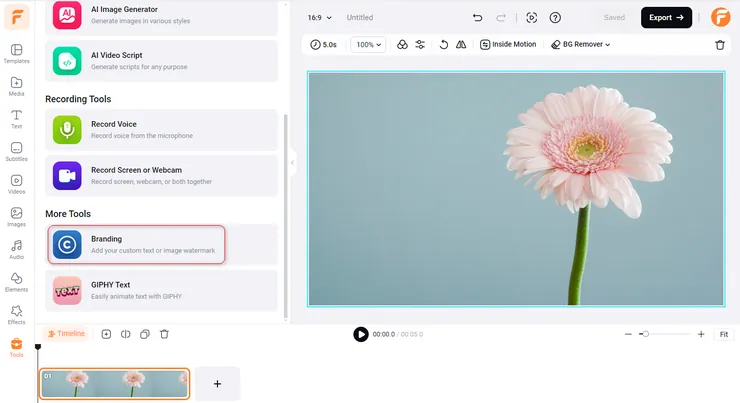Click the flip mirror icon

point(461,45)
